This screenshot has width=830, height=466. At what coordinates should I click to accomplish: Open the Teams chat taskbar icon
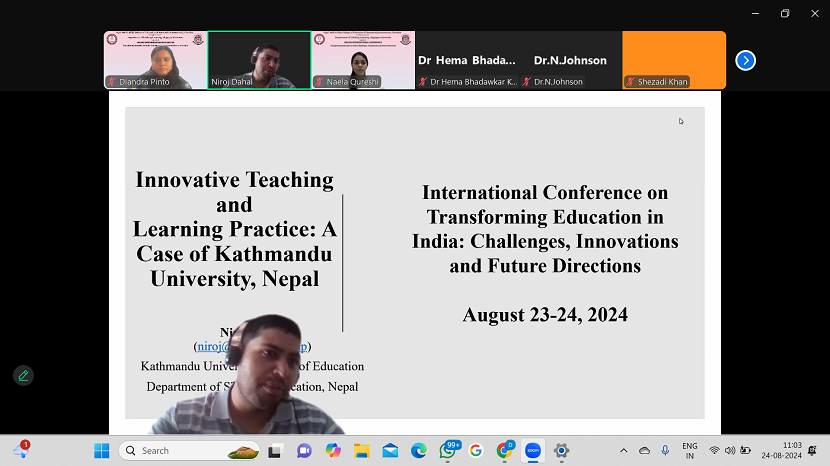click(x=304, y=451)
